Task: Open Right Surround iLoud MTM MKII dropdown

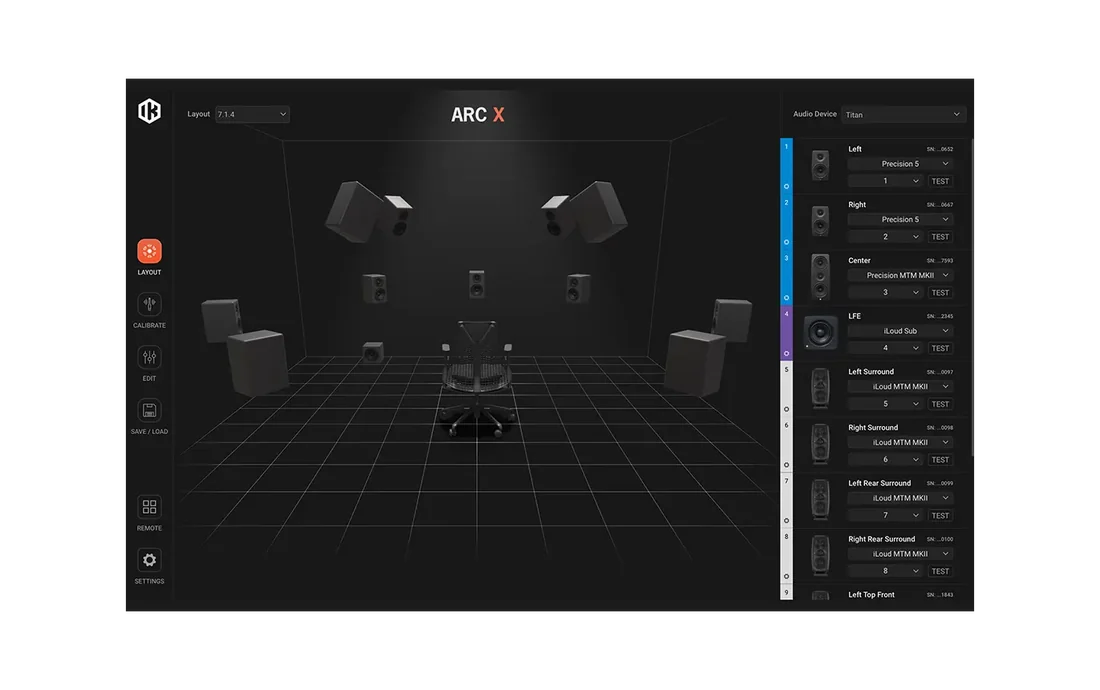Action: click(x=900, y=442)
